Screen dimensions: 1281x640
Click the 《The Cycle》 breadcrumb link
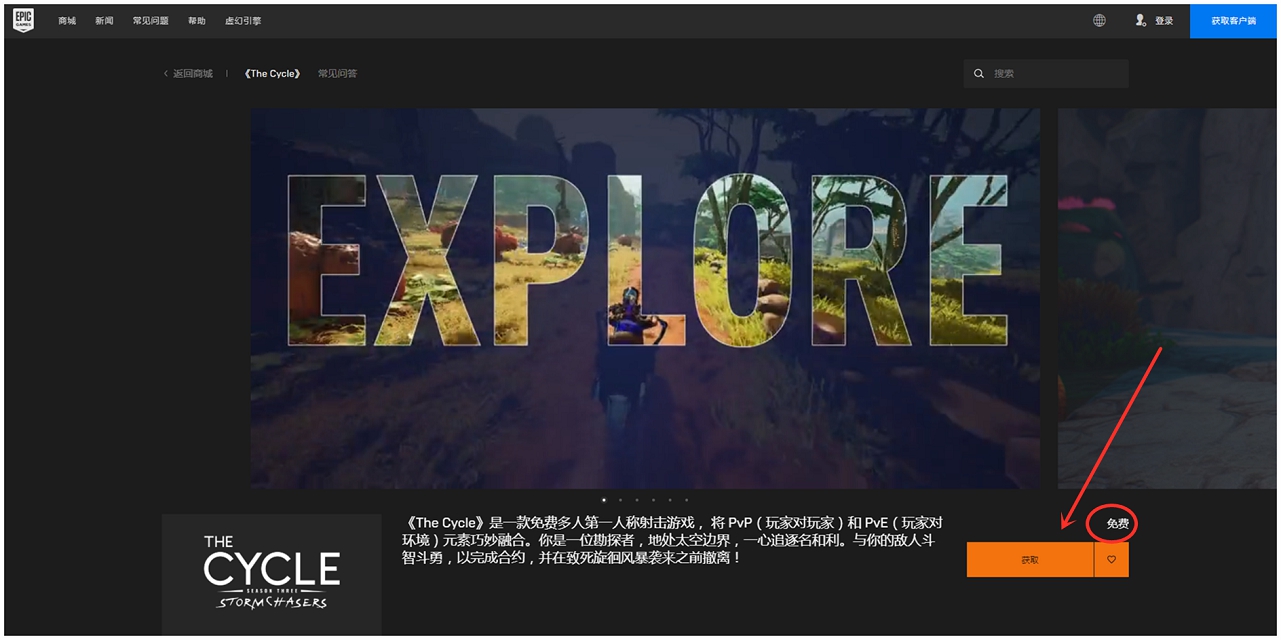coord(272,73)
